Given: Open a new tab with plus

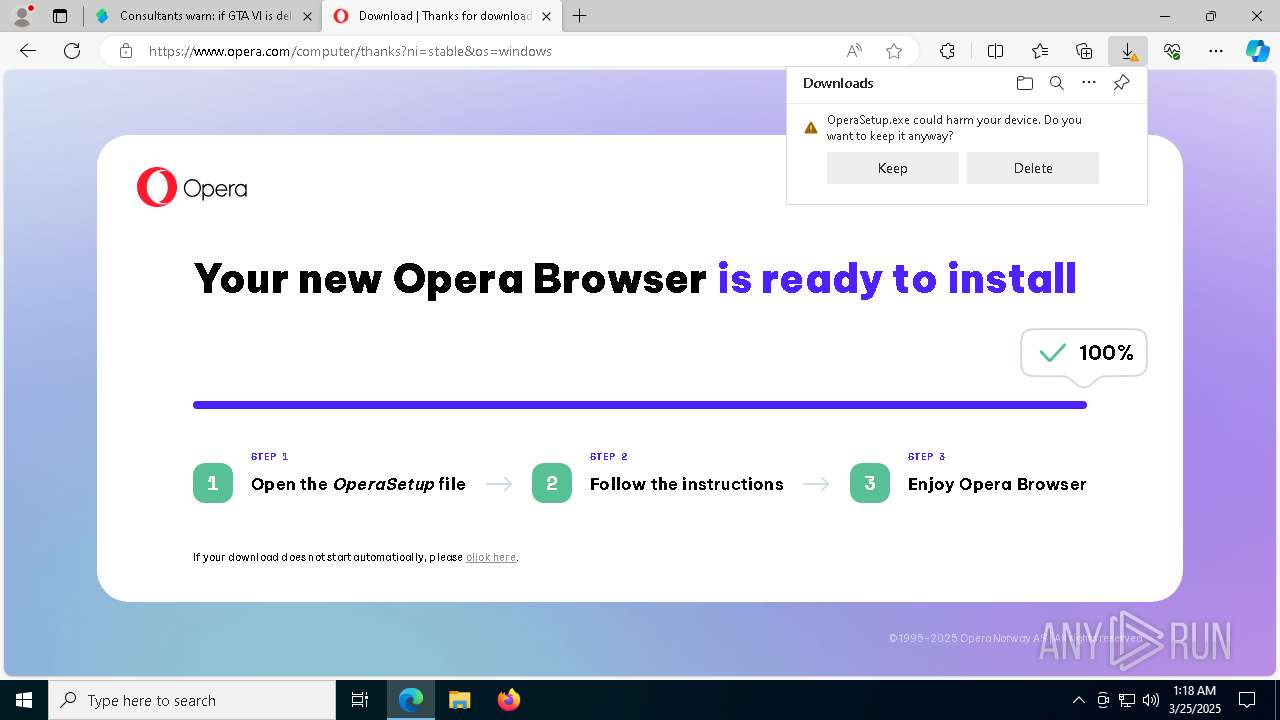Looking at the screenshot, I should point(580,16).
